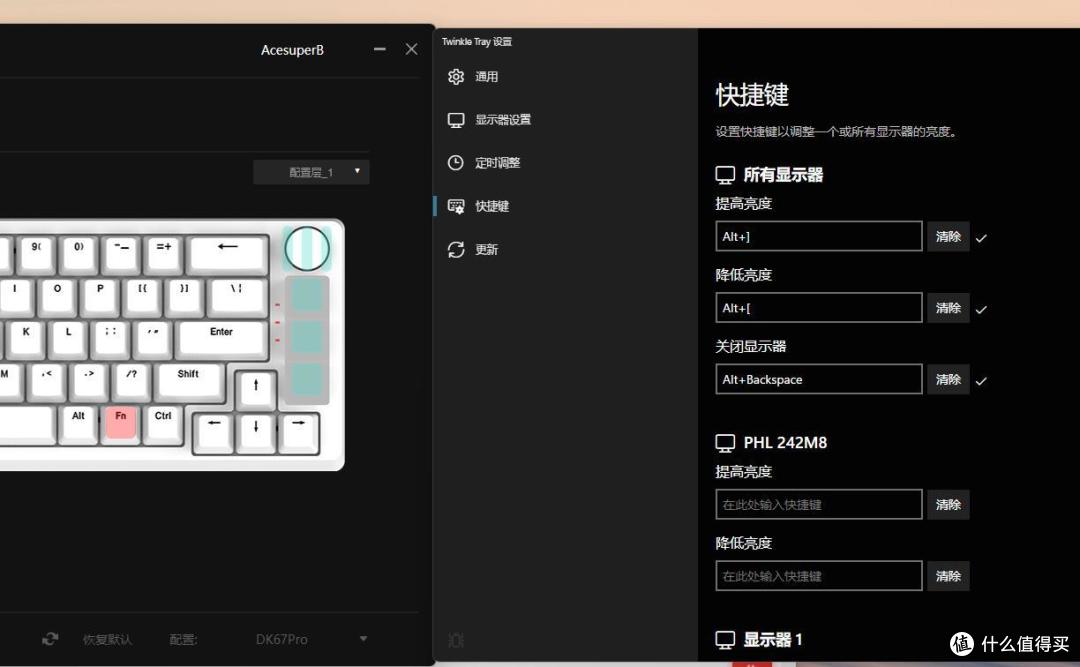Click the refresh icon beside 更新

tap(455, 249)
